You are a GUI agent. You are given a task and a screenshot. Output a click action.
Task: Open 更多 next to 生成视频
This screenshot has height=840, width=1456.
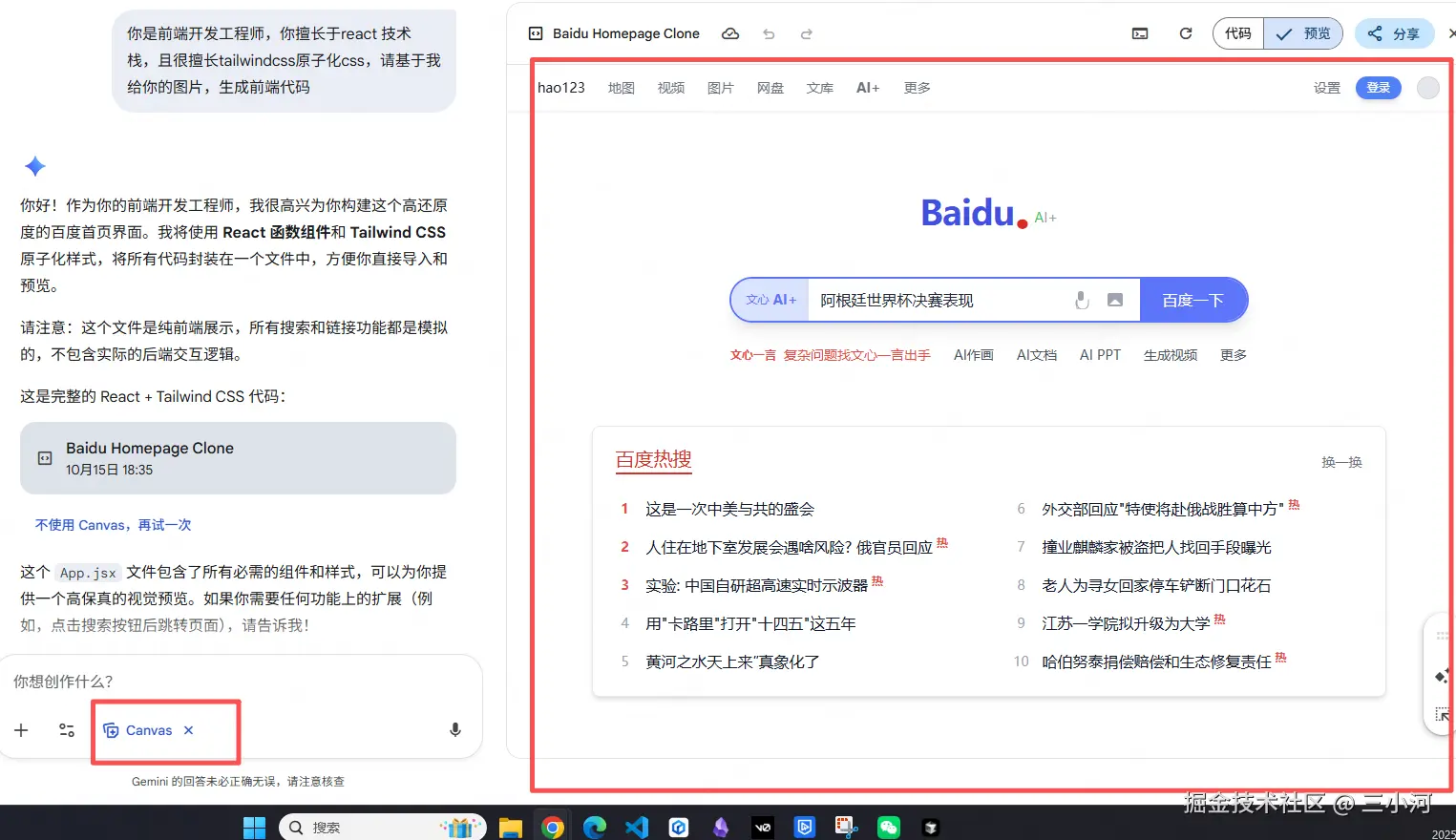pos(1234,355)
